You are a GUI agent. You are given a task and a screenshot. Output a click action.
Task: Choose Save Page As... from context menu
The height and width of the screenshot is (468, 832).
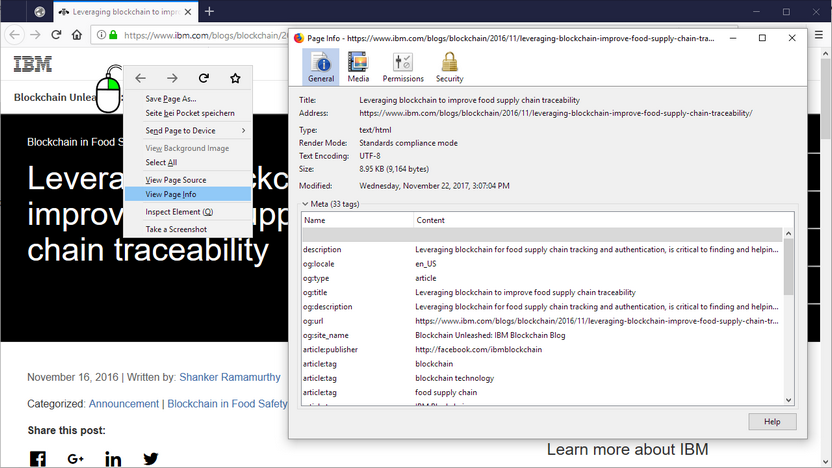click(x=188, y=99)
